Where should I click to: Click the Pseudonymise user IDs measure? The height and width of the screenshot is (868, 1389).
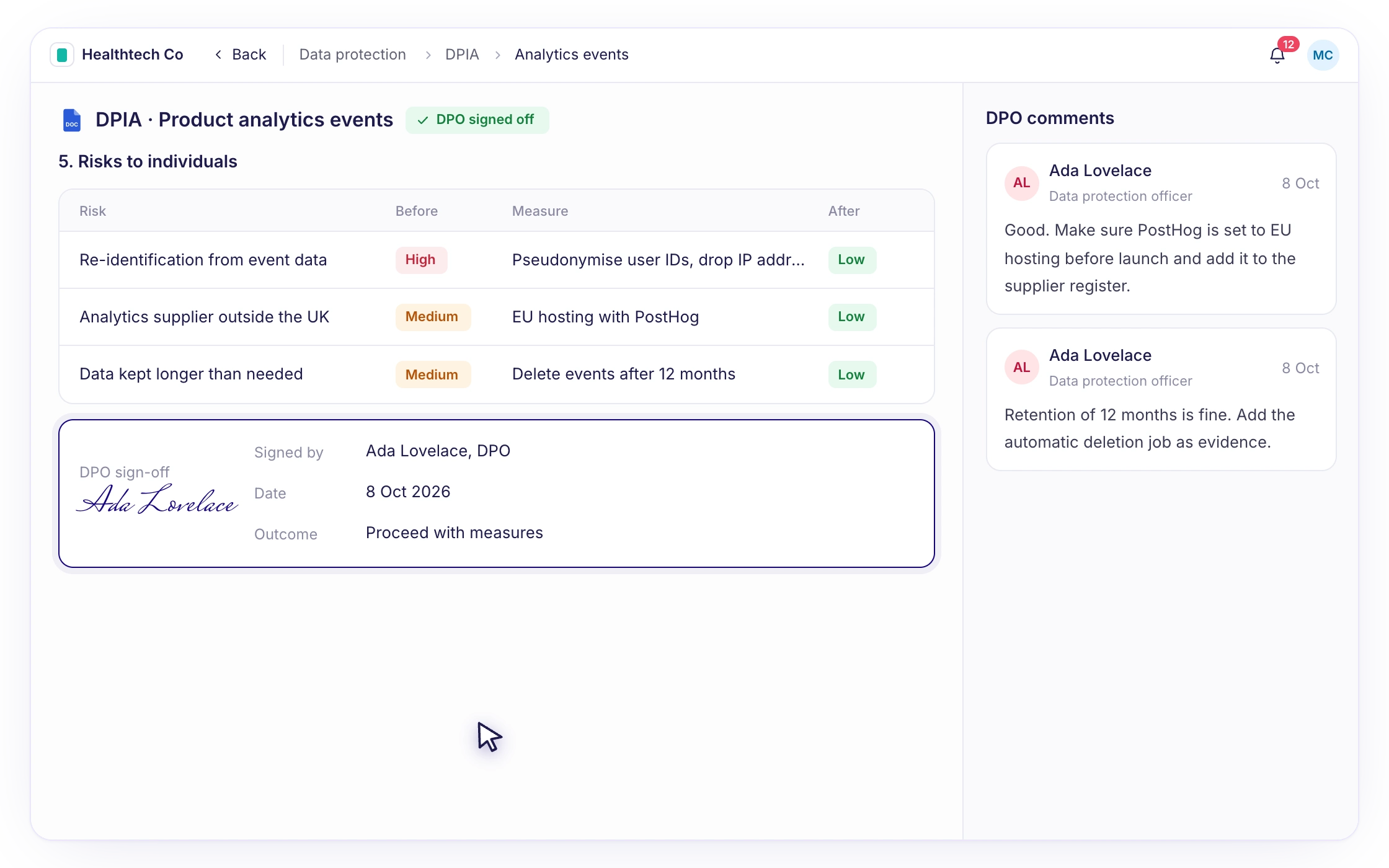click(659, 260)
